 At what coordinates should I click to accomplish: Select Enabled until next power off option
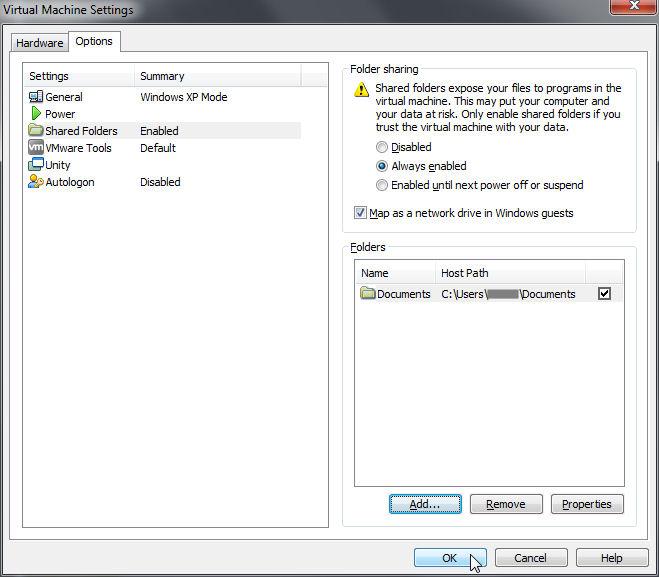pos(382,185)
